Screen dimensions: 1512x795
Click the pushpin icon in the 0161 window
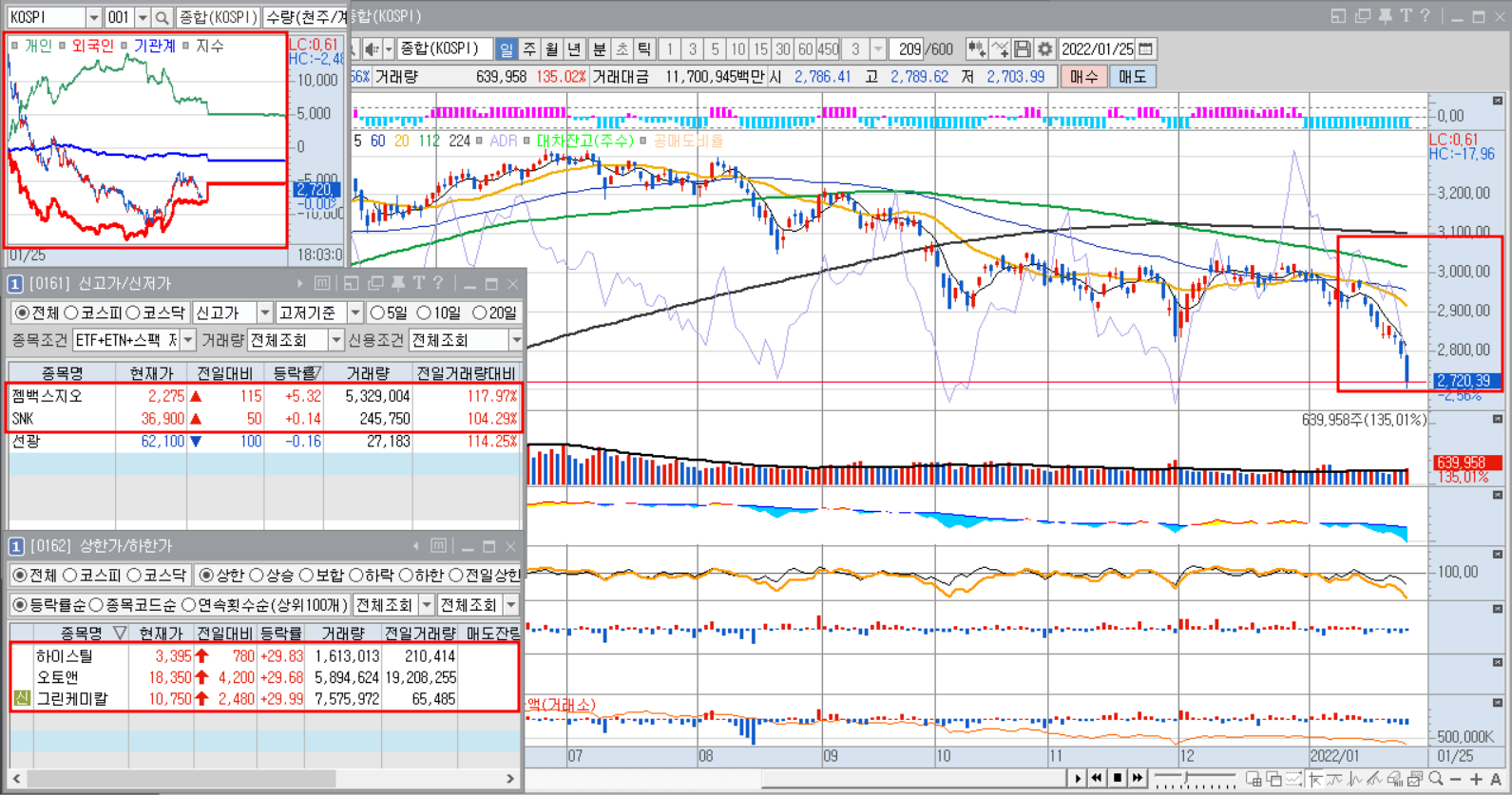(397, 283)
